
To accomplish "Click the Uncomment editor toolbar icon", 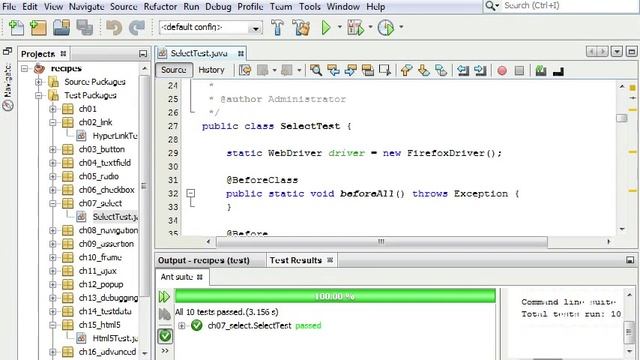I will (558, 71).
